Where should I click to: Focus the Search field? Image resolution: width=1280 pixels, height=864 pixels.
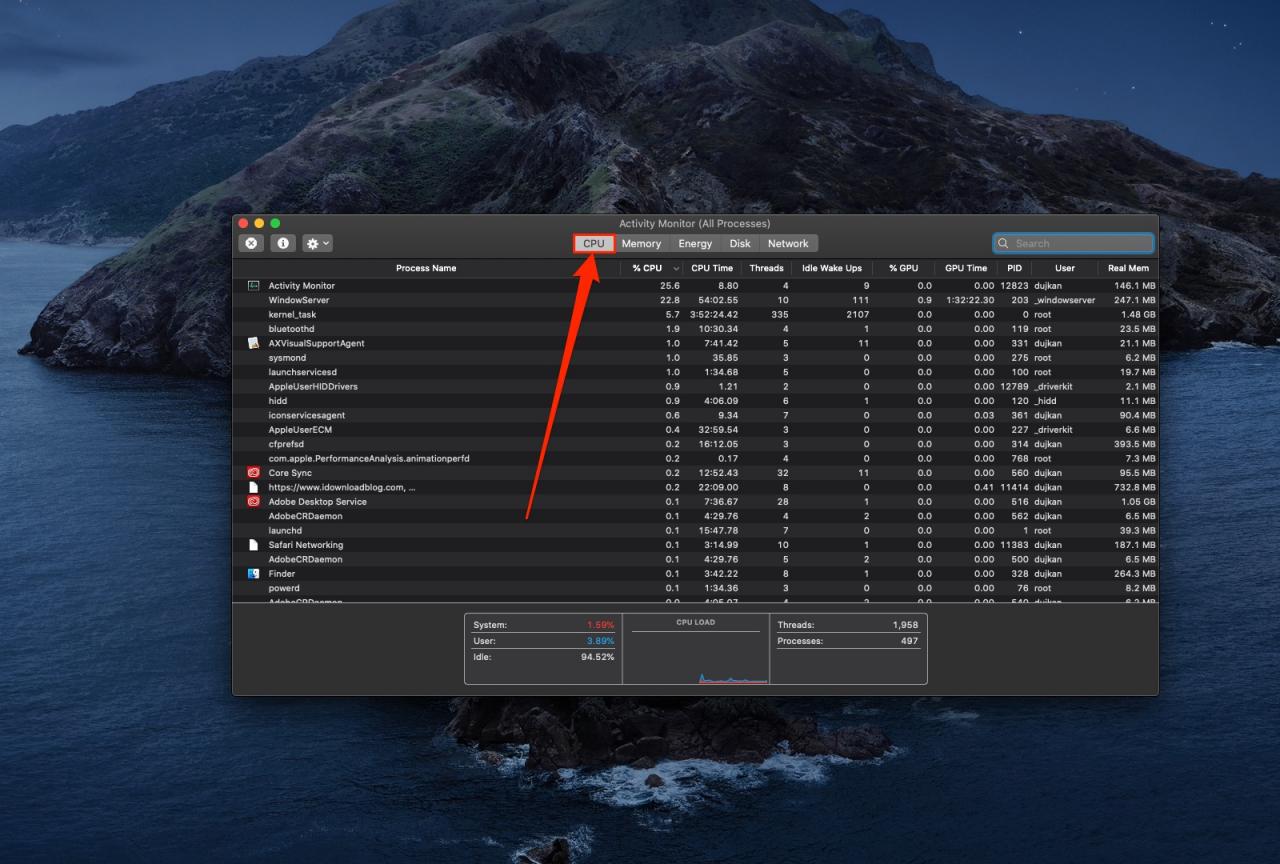click(x=1073, y=243)
